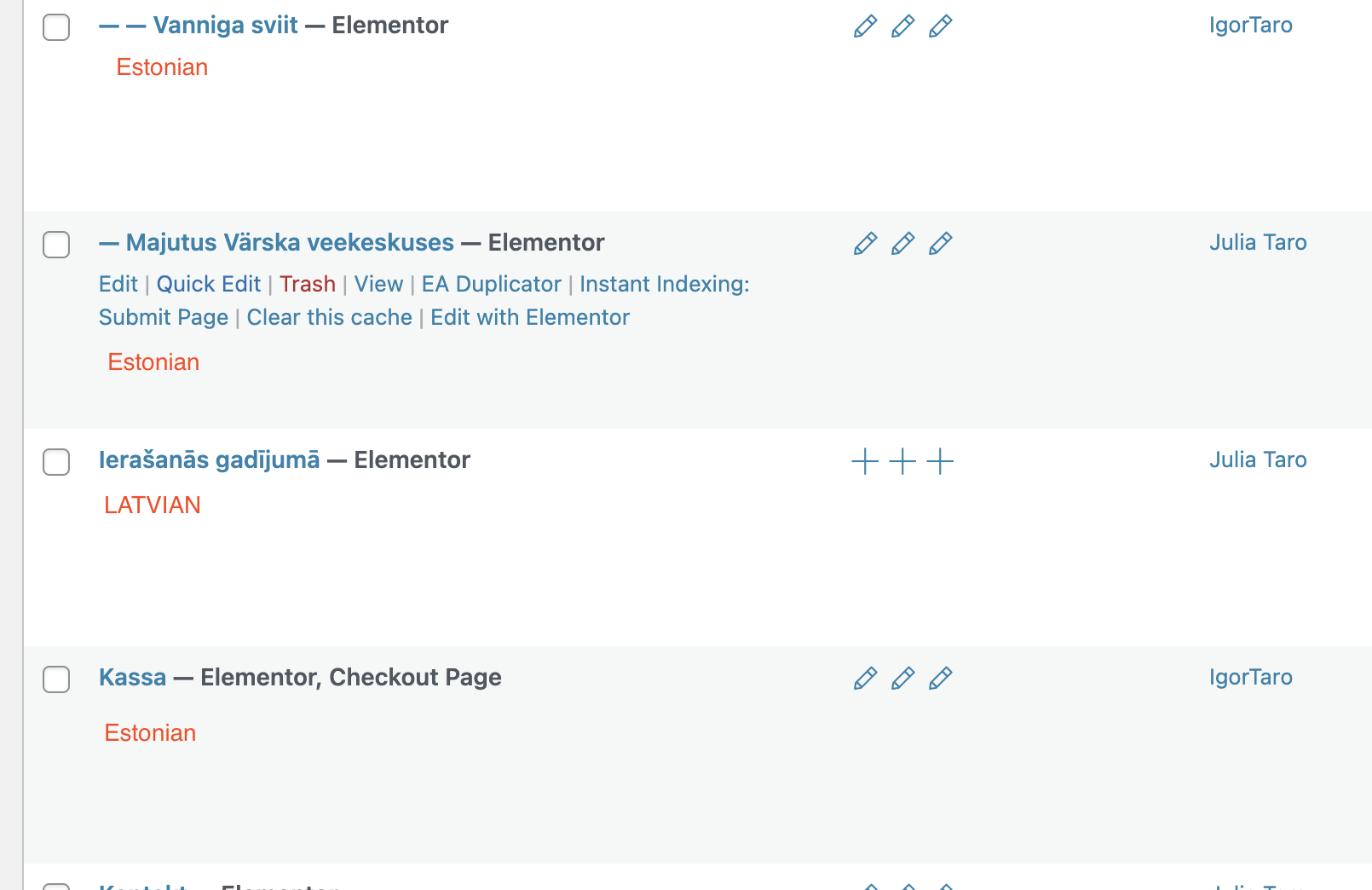Select the Kassa page checkbox
This screenshot has height=890, width=1372.
pos(56,679)
